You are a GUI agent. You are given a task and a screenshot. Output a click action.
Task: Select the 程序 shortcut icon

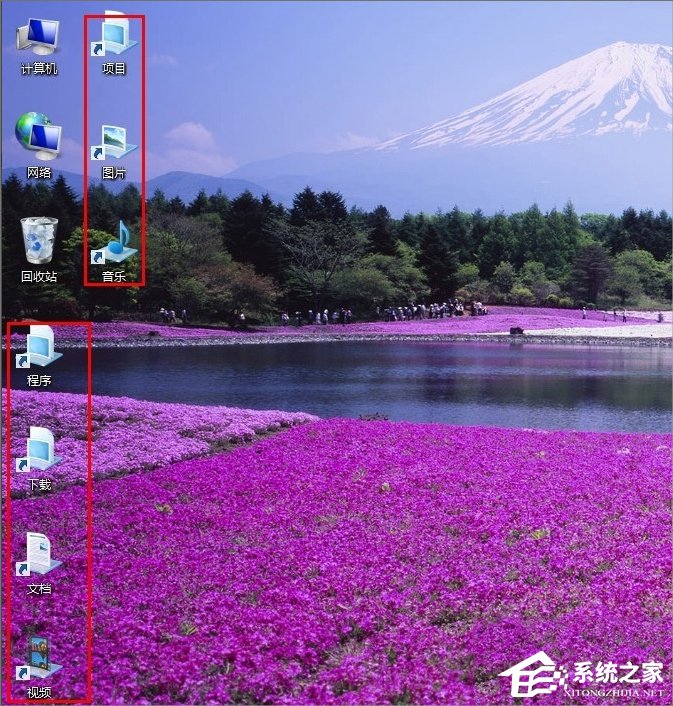[x=39, y=347]
